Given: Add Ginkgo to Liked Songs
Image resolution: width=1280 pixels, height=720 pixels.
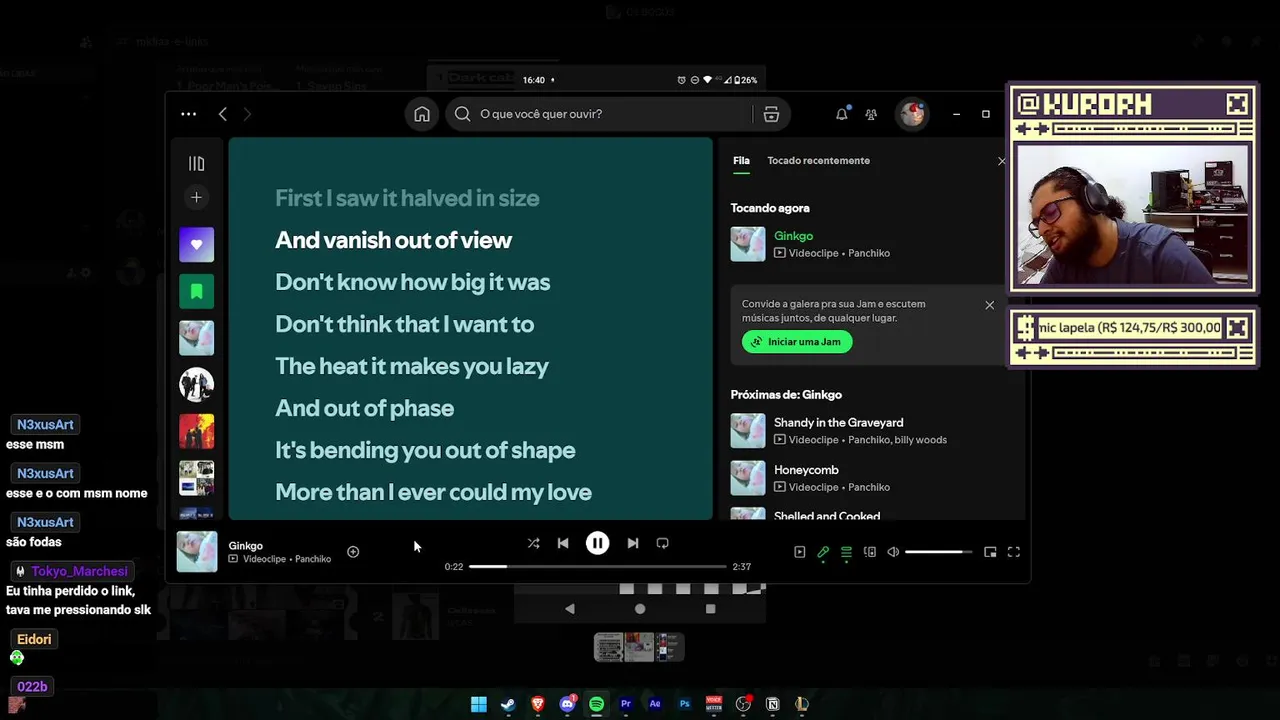Looking at the screenshot, I should (x=353, y=552).
